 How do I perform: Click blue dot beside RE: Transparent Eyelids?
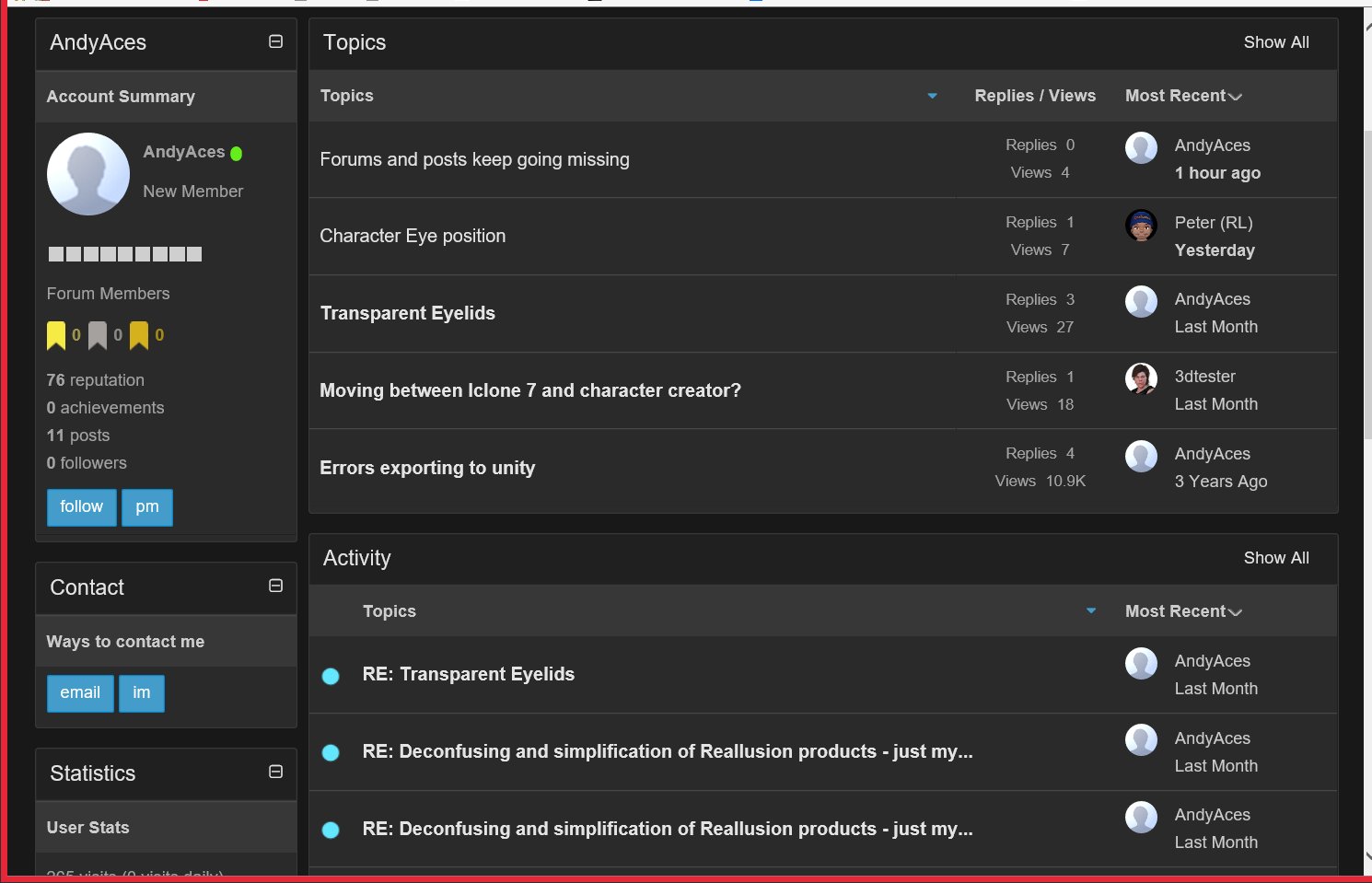click(x=331, y=676)
